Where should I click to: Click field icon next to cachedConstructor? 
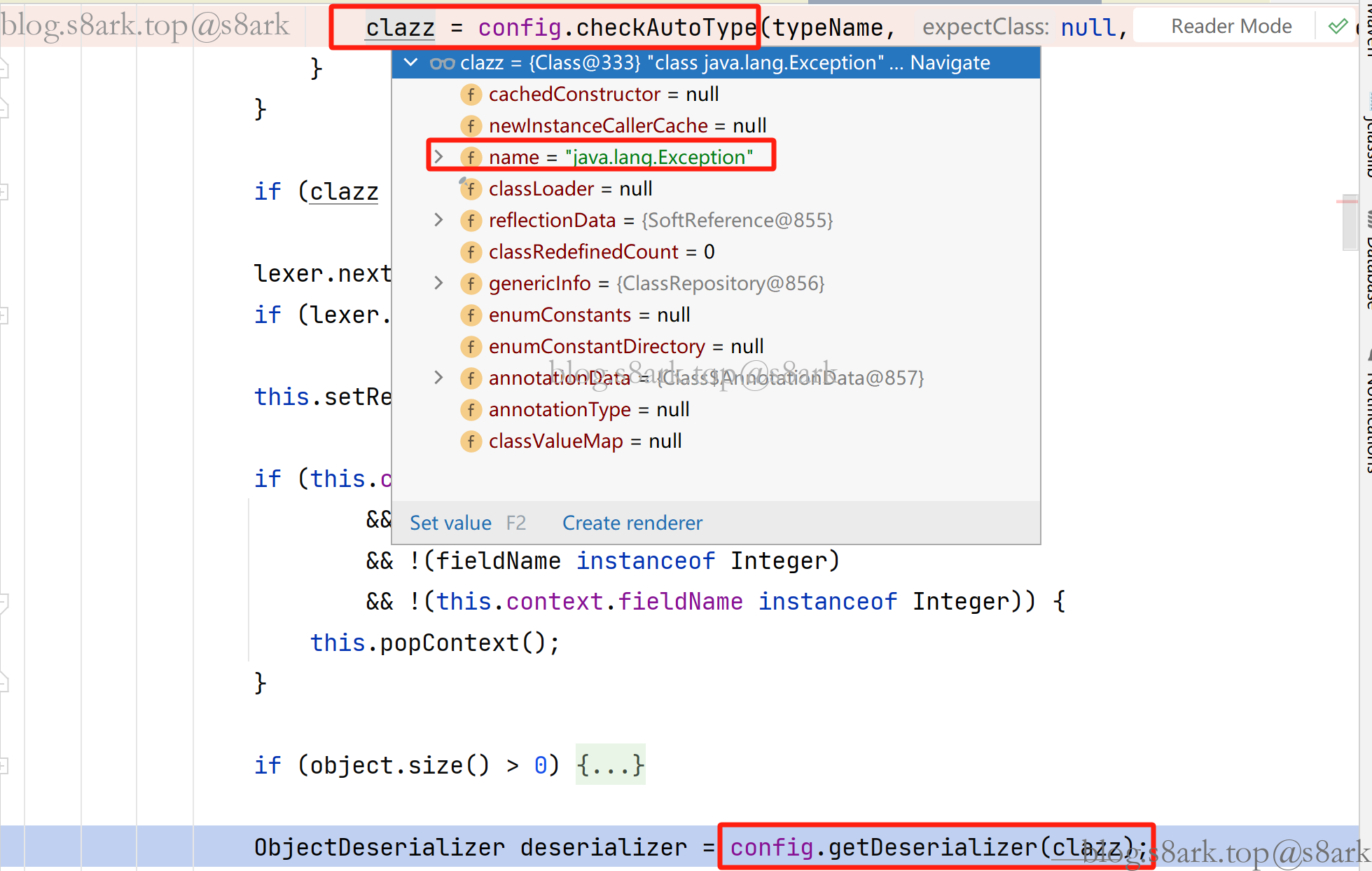[x=471, y=95]
